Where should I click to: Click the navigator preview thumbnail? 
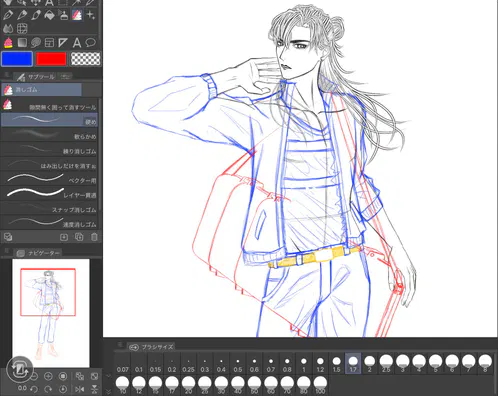pyautogui.click(x=51, y=313)
